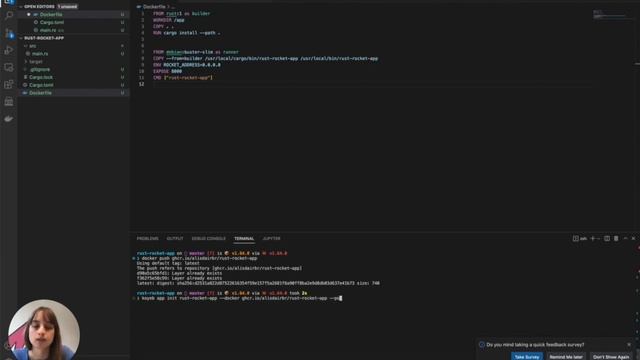Click the 'FROM rust:1 as builder' line

[182, 13]
